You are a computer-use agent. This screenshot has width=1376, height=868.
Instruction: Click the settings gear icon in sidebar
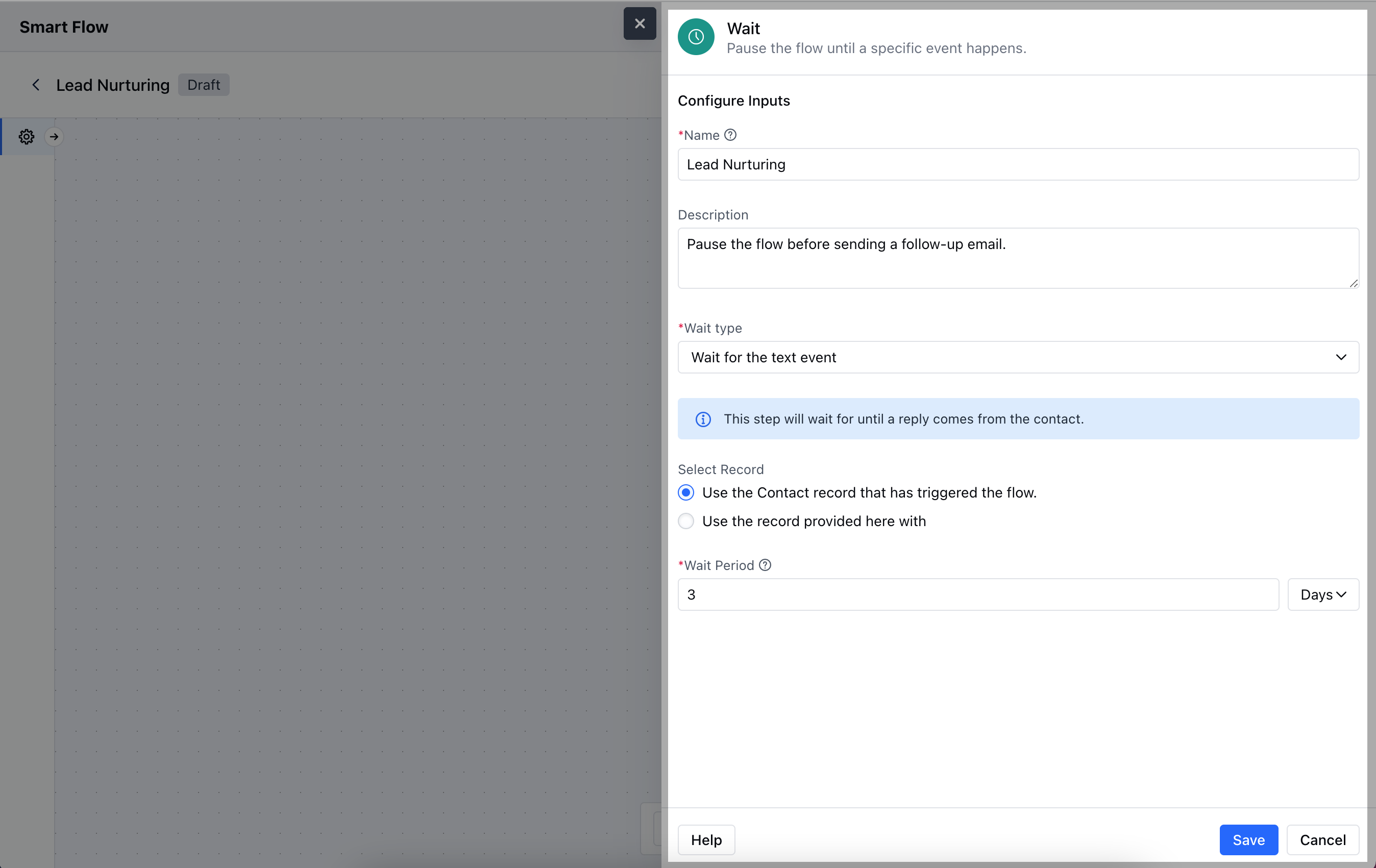pos(27,137)
